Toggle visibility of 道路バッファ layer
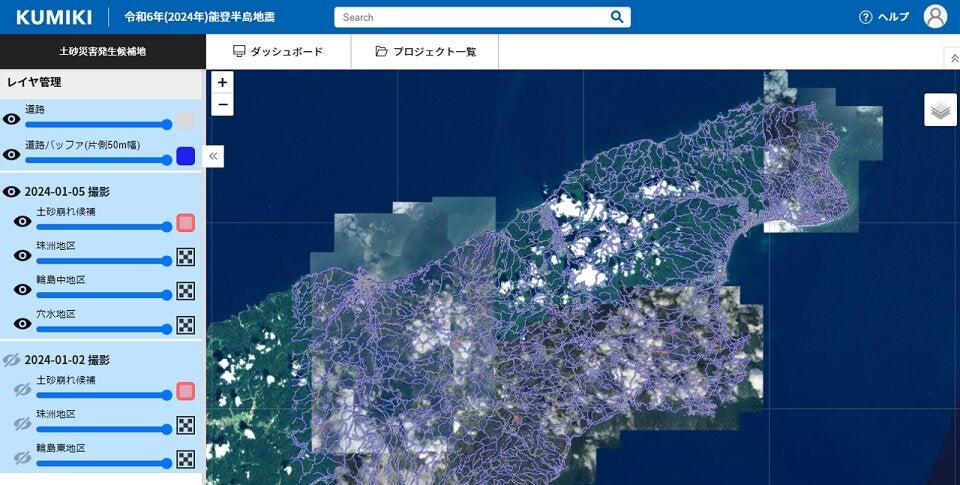 (12, 155)
